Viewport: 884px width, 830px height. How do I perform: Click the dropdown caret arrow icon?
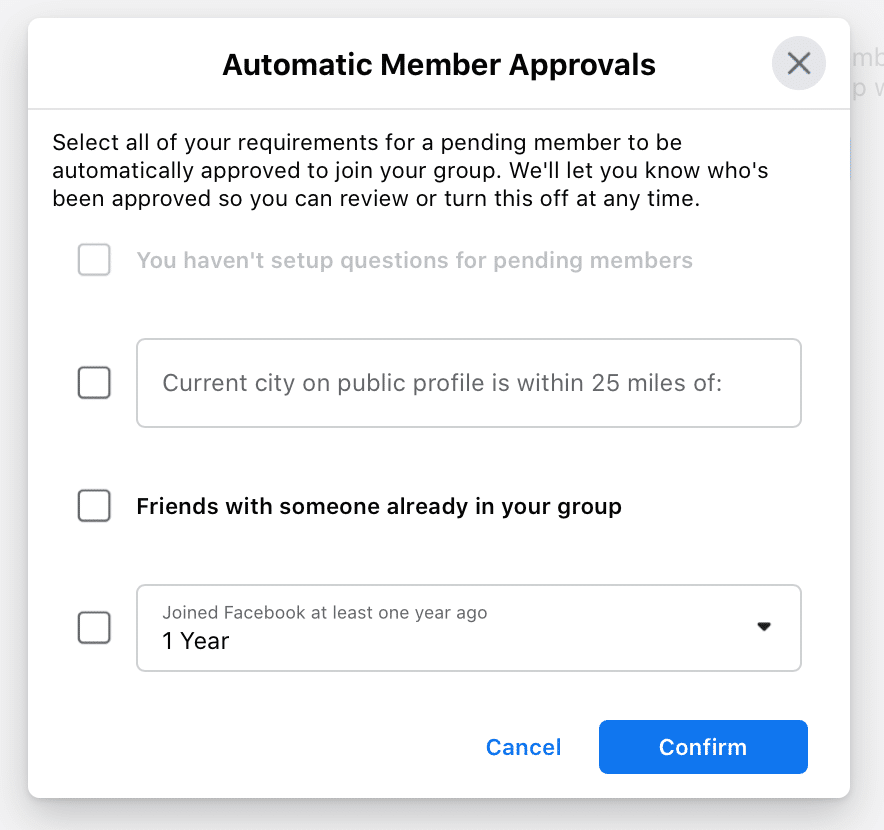click(764, 627)
